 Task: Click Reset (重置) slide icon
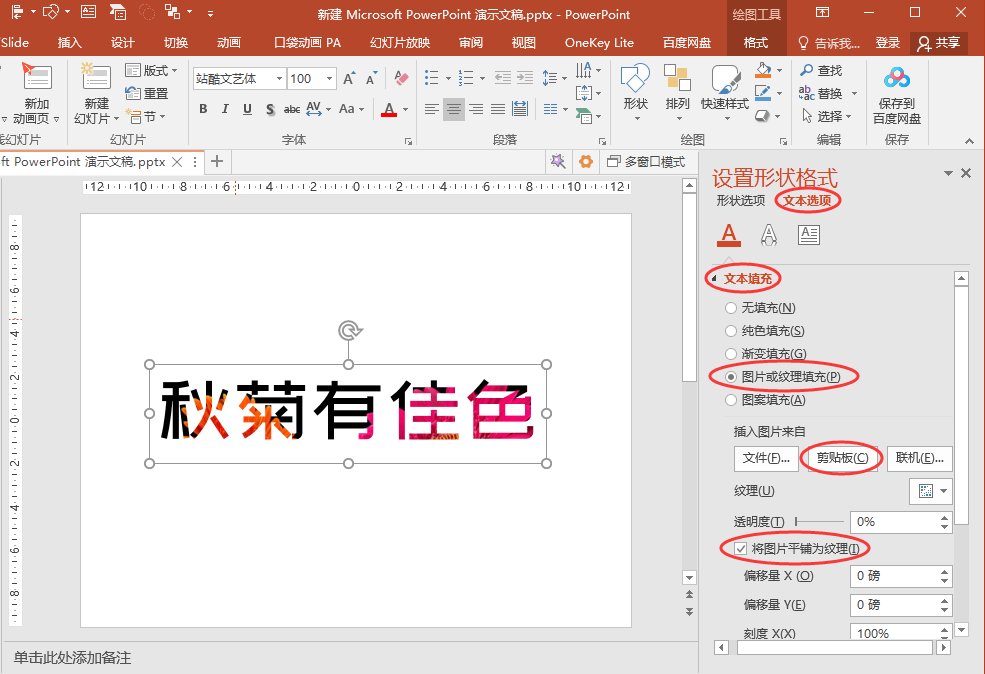tap(147, 94)
